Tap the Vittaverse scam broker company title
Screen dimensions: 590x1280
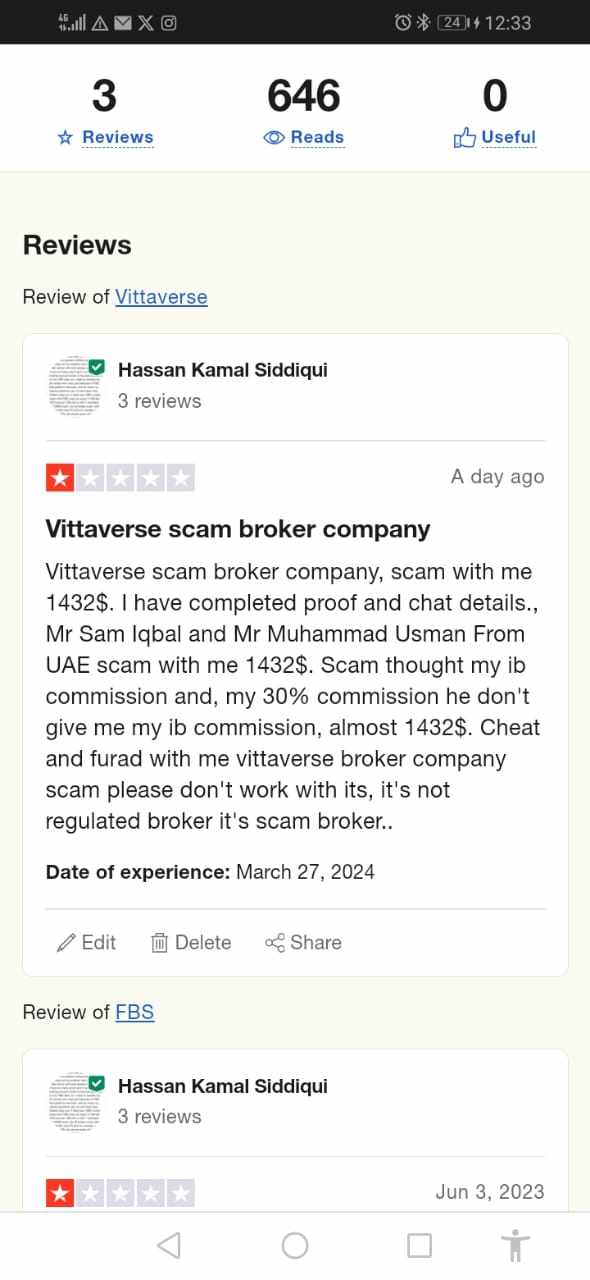click(x=238, y=529)
